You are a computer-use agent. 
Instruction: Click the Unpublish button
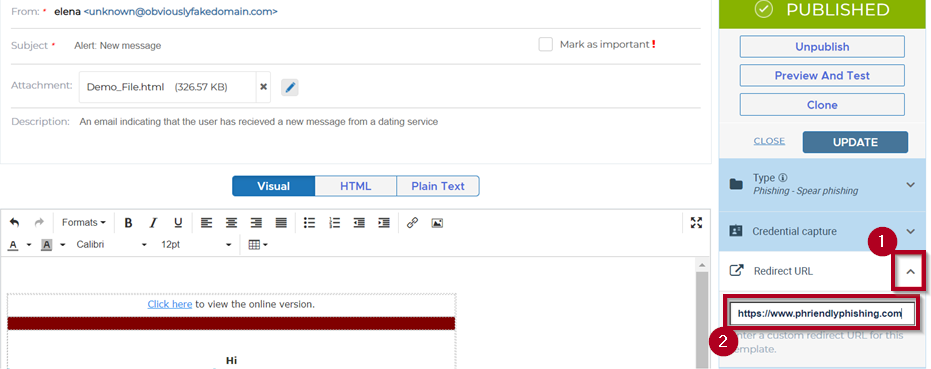[x=822, y=46]
